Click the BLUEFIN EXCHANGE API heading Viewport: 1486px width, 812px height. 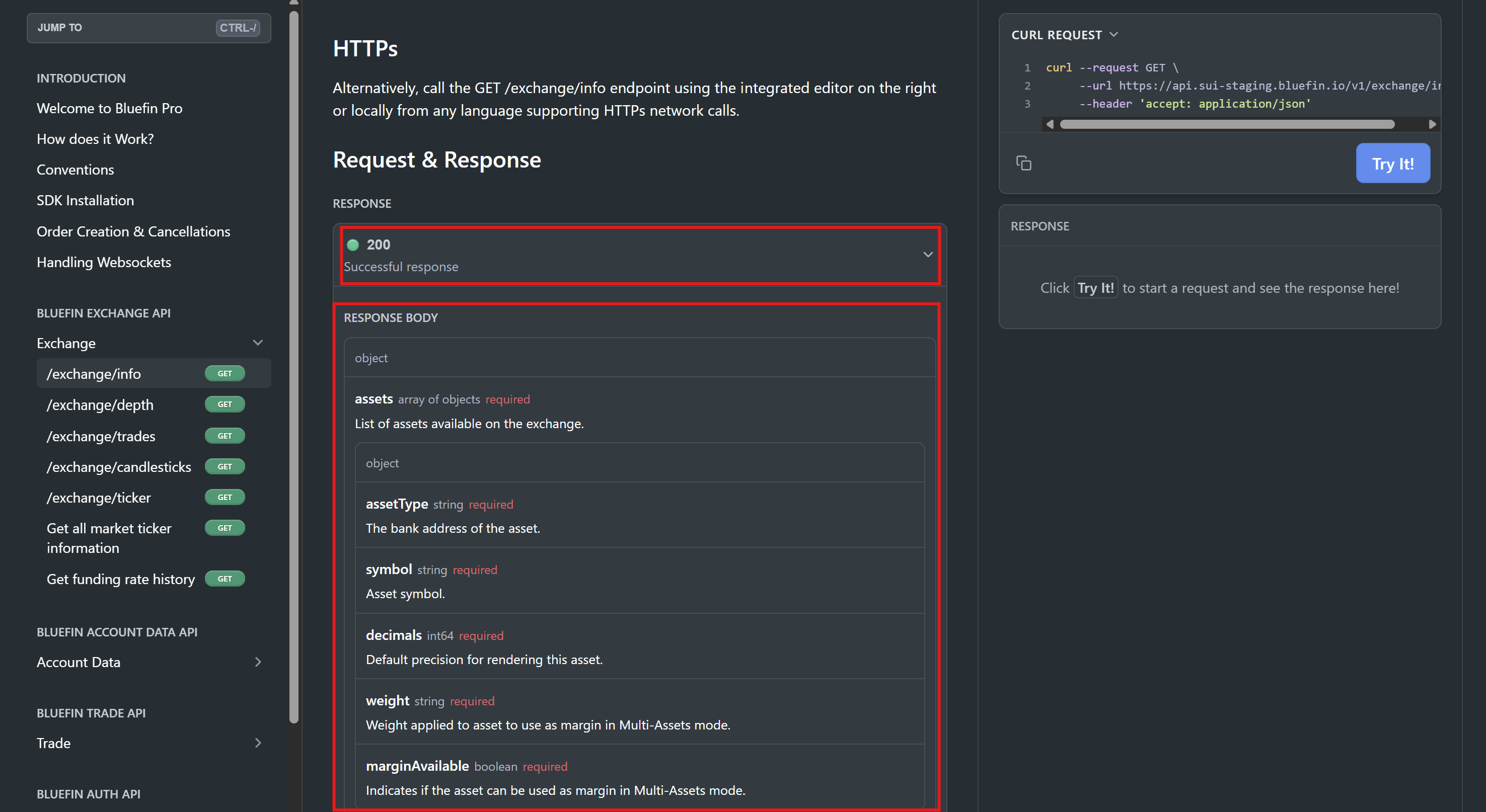[x=104, y=313]
